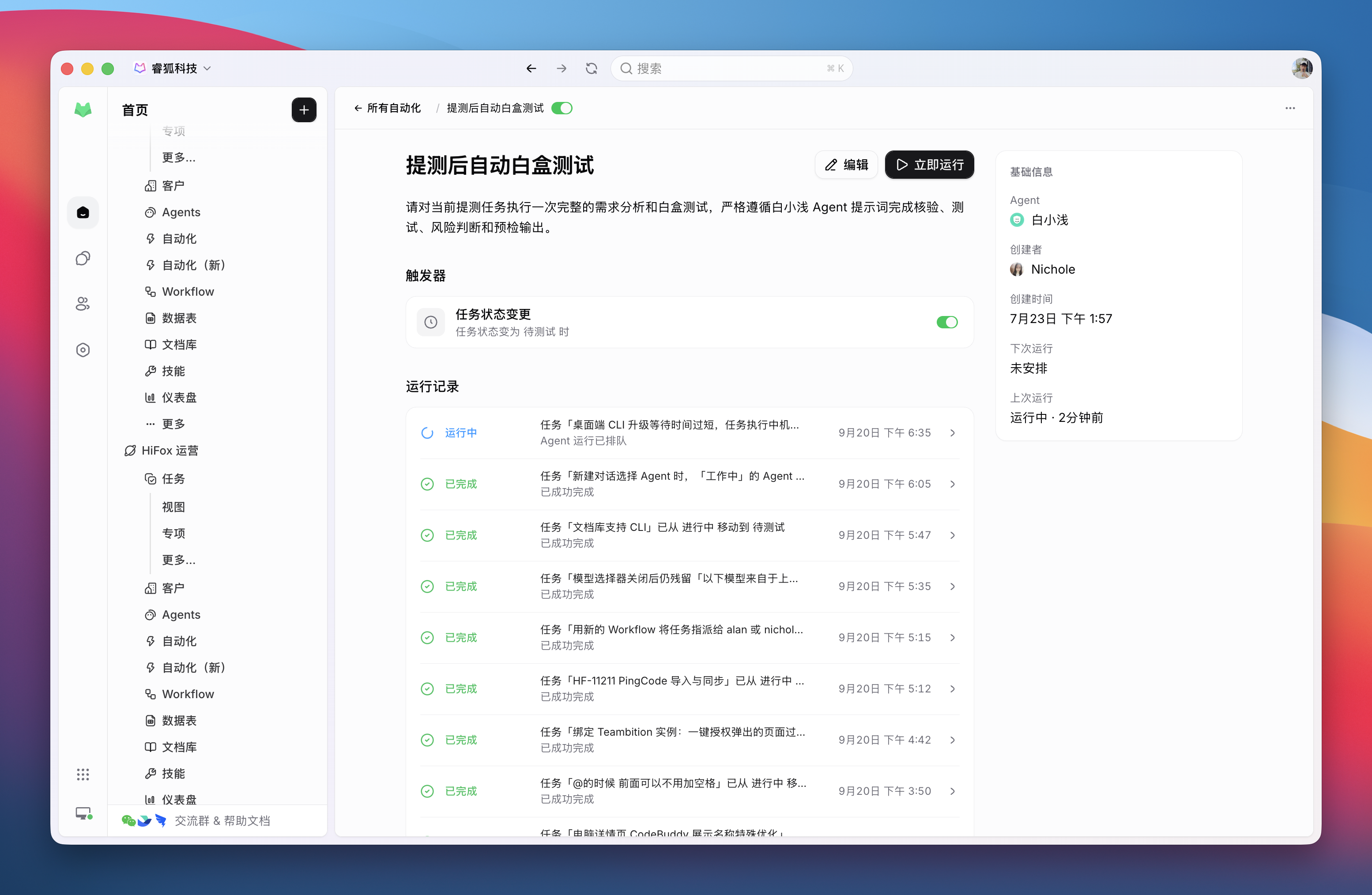Click the 立即运行 run now button
This screenshot has width=1372, height=895.
tap(929, 165)
